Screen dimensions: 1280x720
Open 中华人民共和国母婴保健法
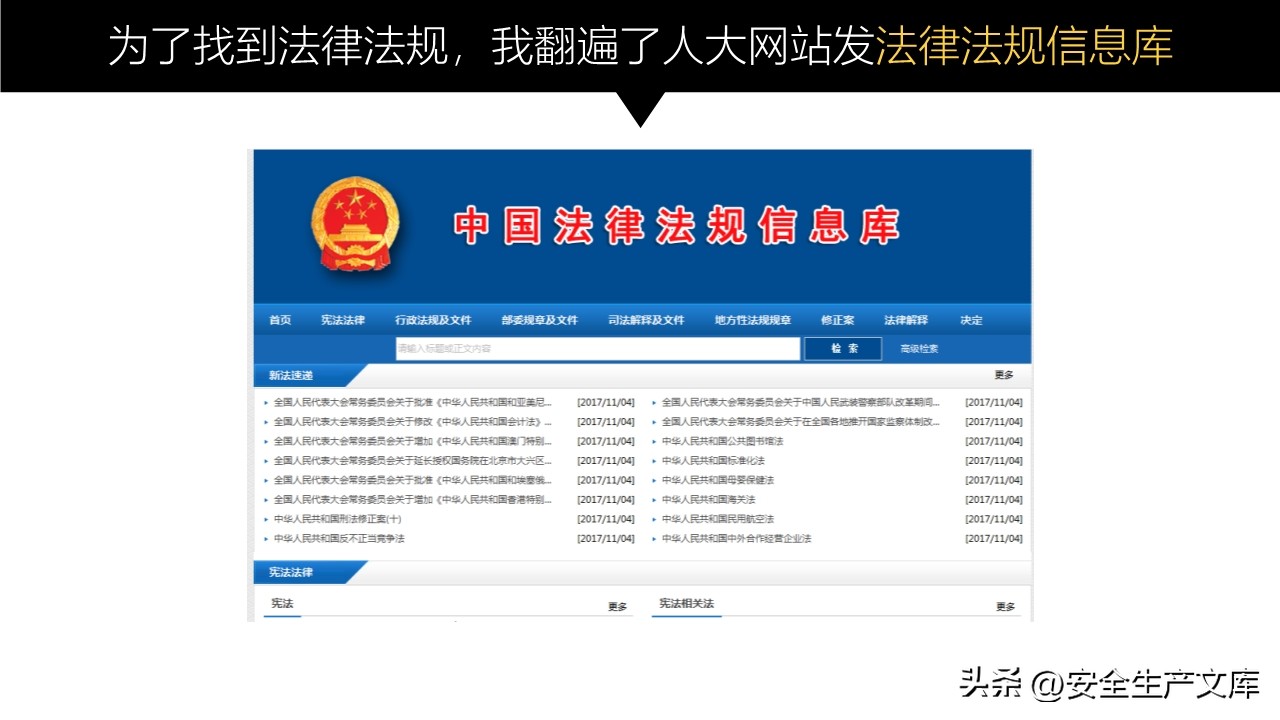718,480
